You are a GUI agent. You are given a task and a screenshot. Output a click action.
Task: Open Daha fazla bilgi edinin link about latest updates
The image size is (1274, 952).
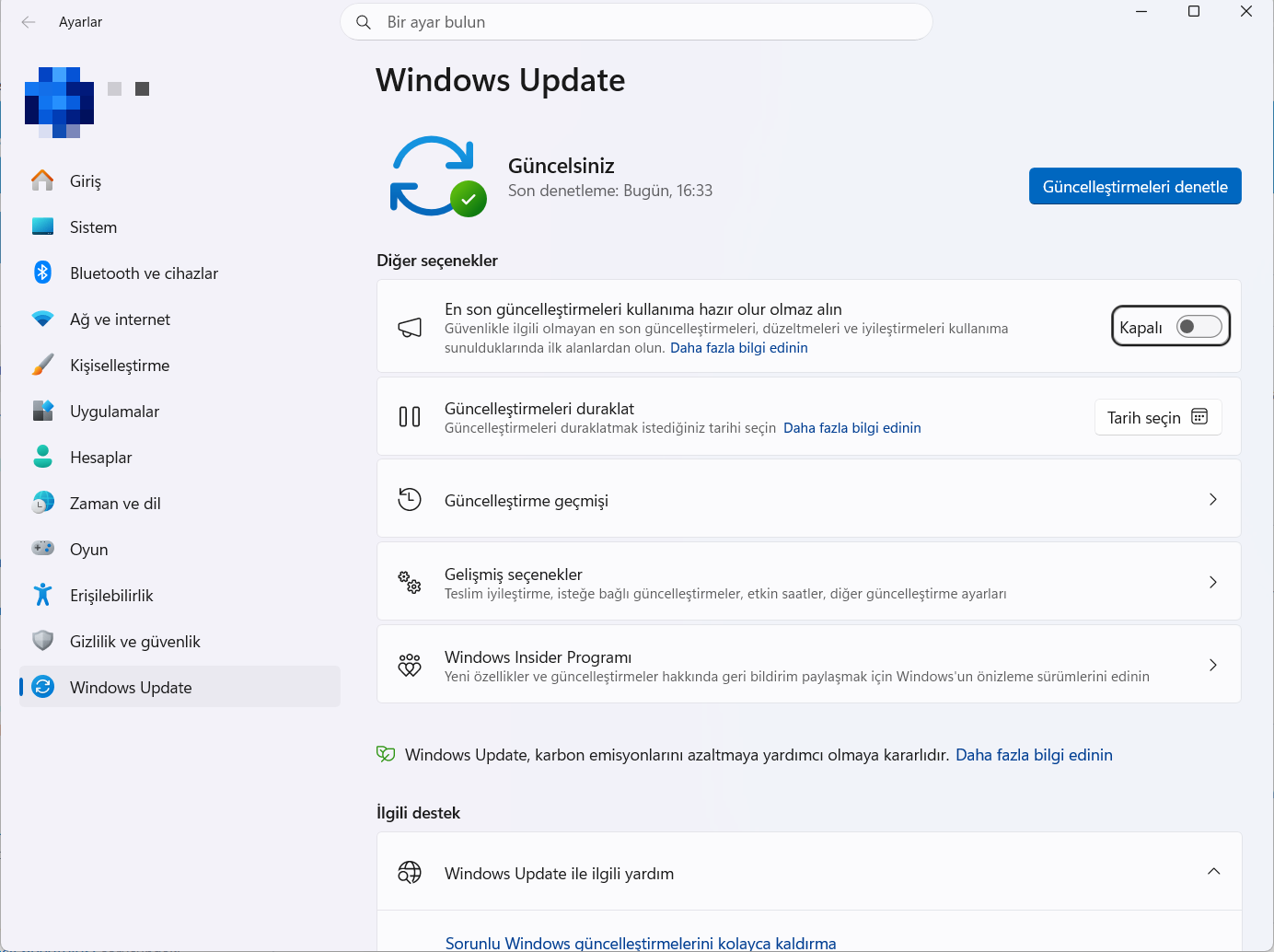pyautogui.click(x=739, y=348)
